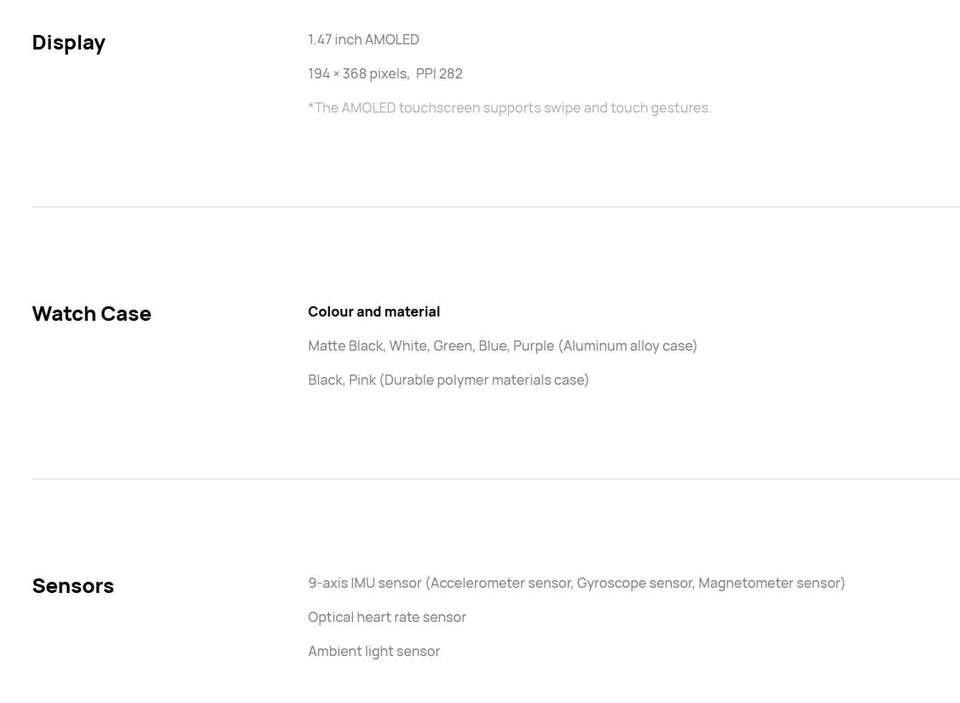This screenshot has height=703, width=960.
Task: Select the "1.47 inch AMOLED" spec line
Action: click(363, 39)
